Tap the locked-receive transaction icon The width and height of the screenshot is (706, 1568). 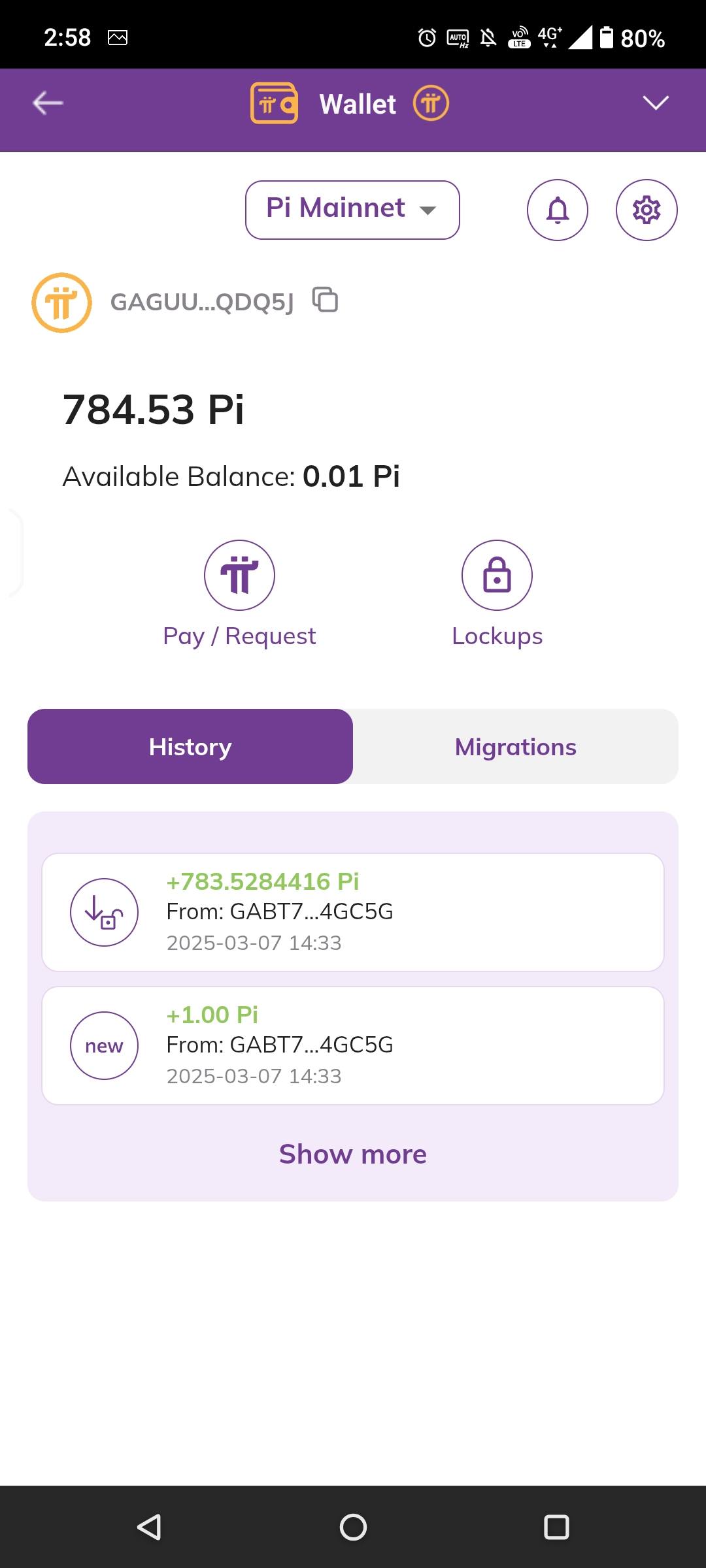point(104,912)
